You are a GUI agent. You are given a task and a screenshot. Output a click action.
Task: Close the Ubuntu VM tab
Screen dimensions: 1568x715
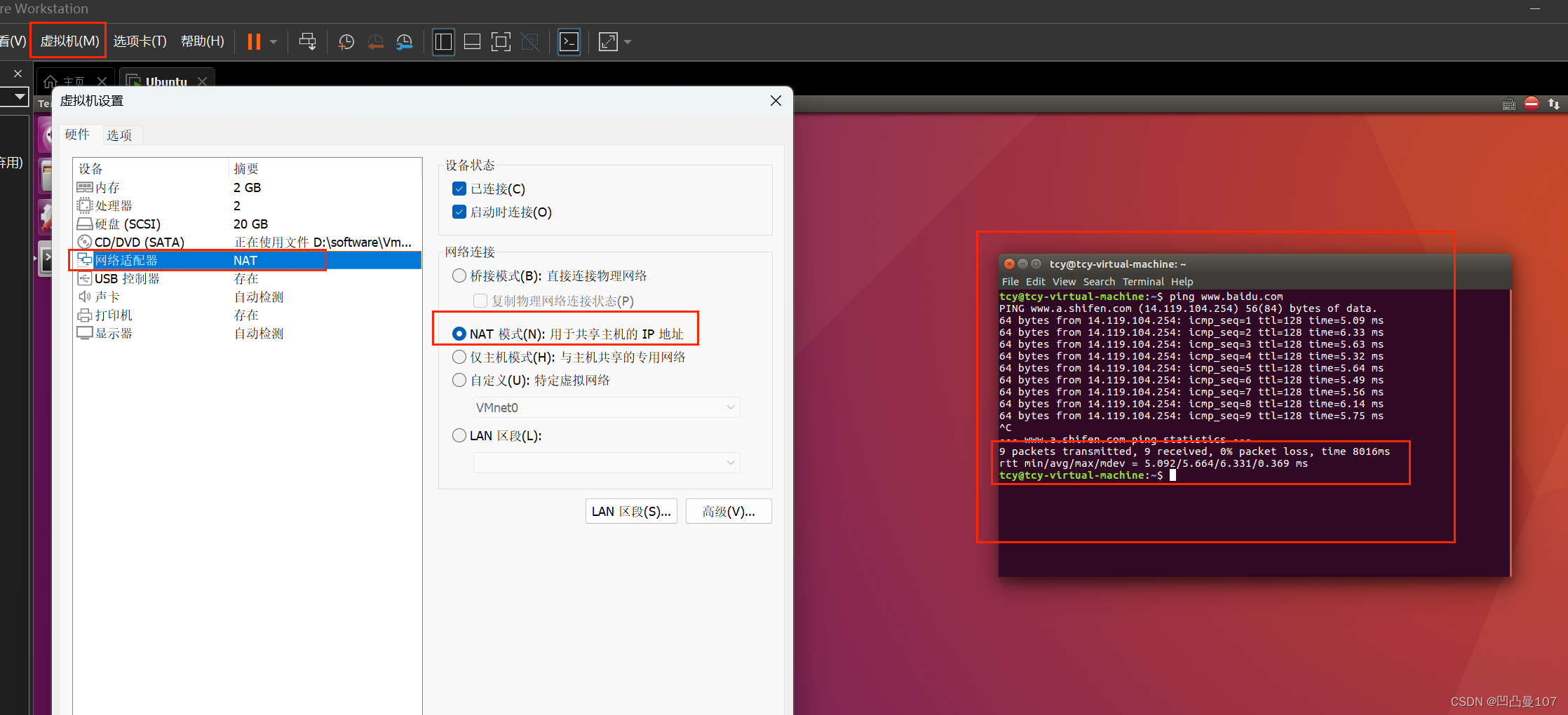click(202, 81)
